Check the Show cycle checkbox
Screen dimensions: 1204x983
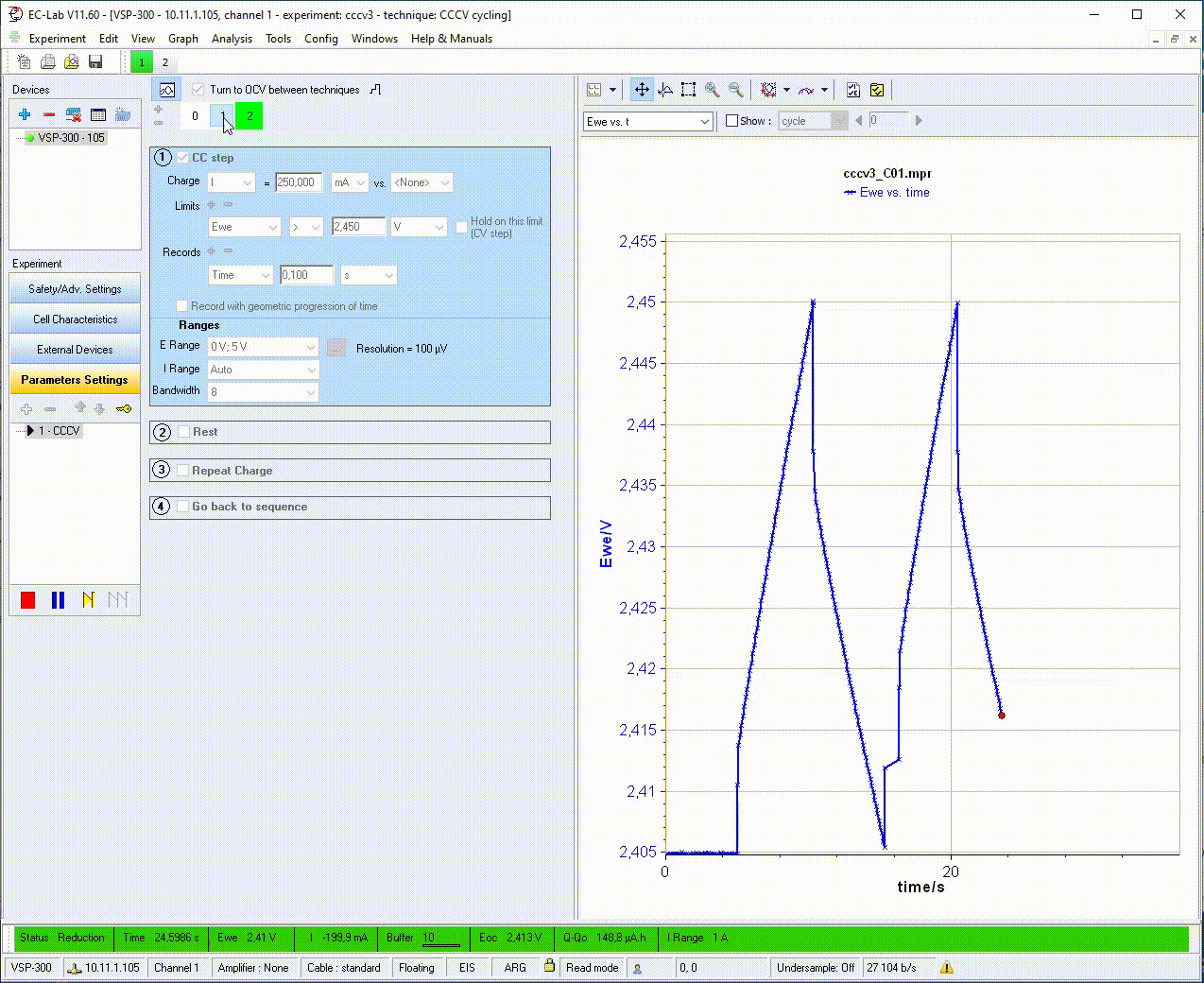pos(731,121)
